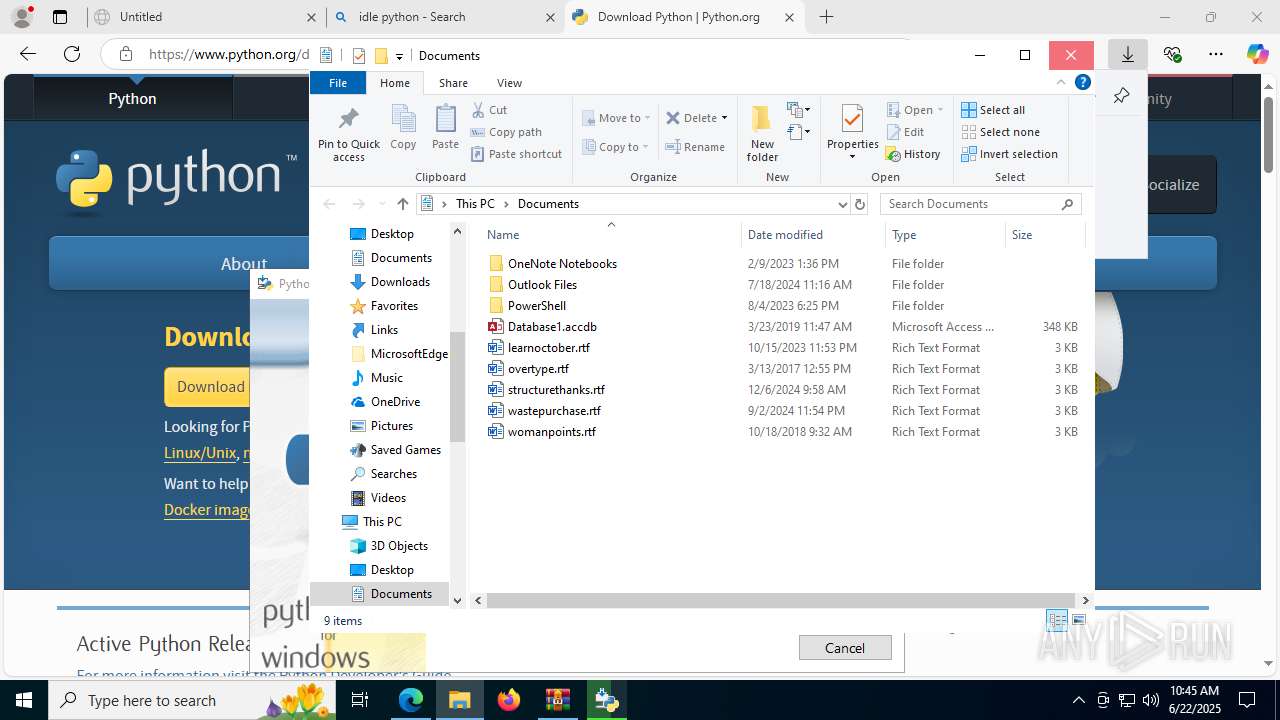Screen dimensions: 1280x720
Task: Customize Quick Access Toolbar dropdown
Action: tap(399, 56)
